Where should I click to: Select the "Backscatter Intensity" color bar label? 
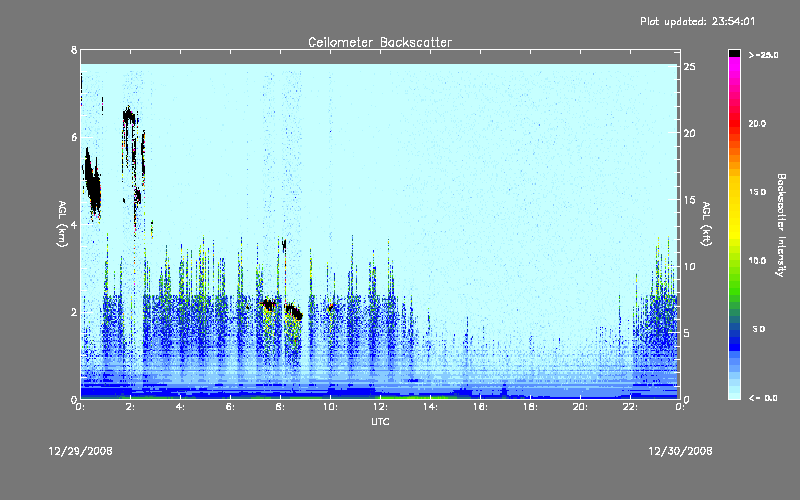click(781, 225)
